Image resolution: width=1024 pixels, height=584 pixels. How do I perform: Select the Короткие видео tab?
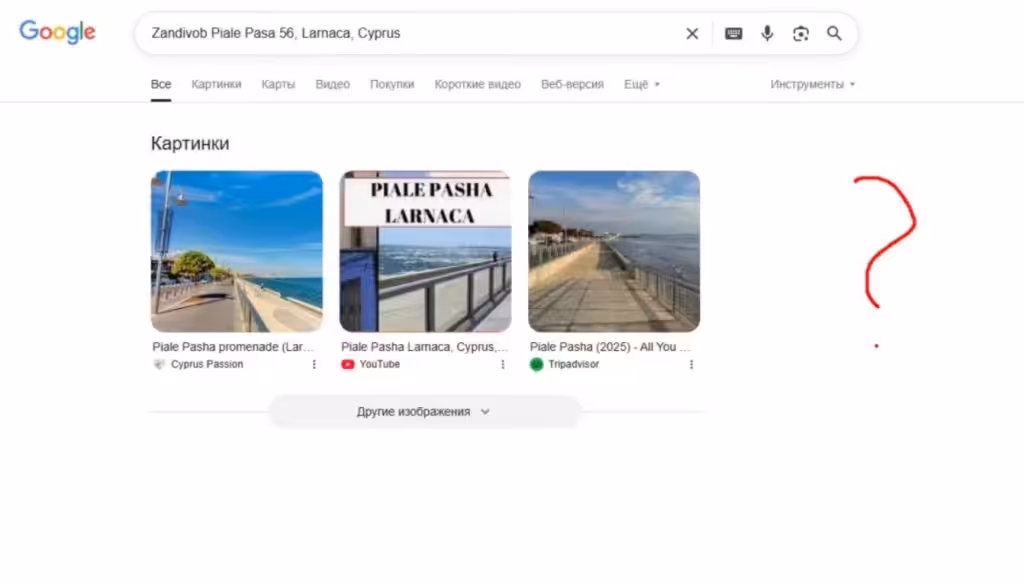click(477, 84)
